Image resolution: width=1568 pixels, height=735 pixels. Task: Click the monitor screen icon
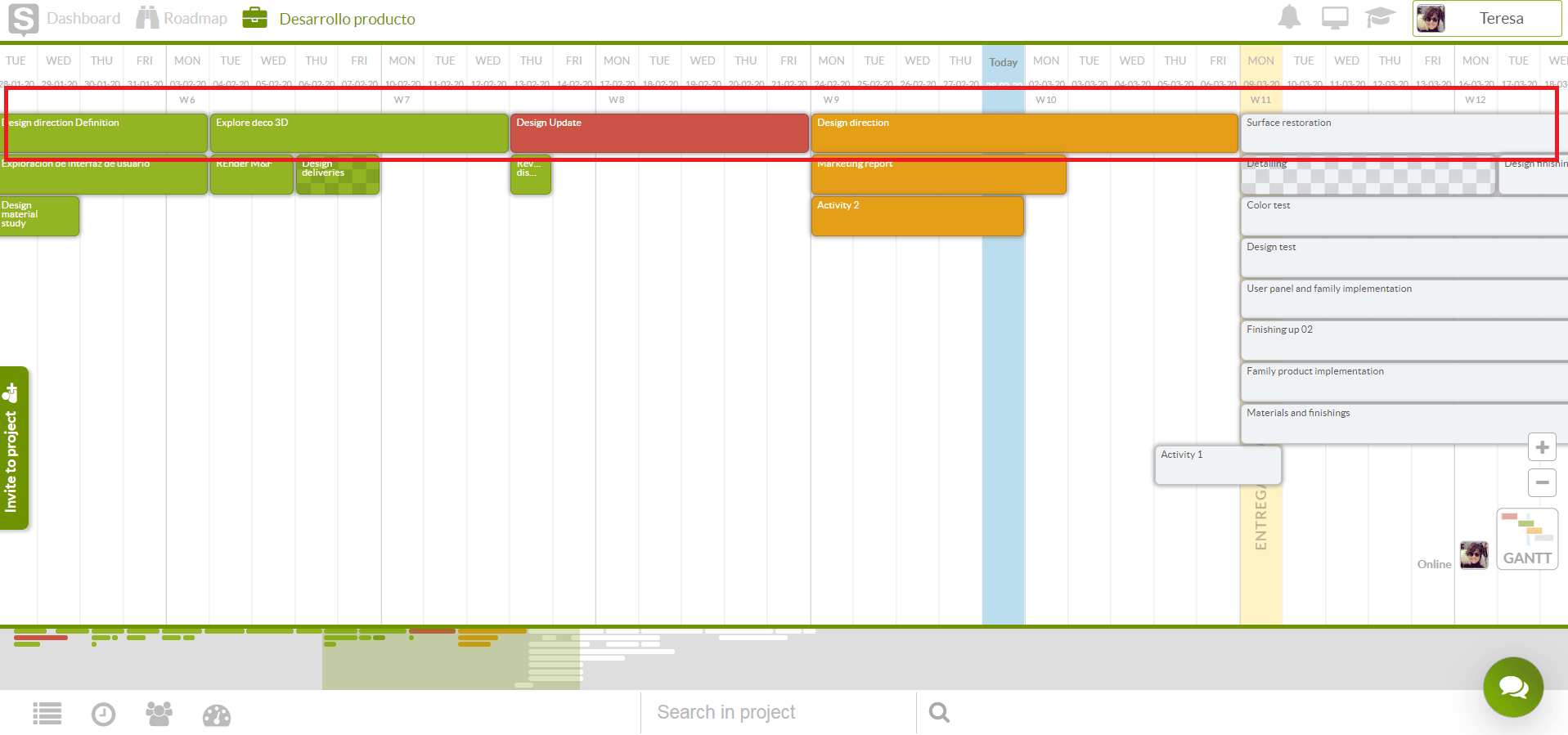1335,17
